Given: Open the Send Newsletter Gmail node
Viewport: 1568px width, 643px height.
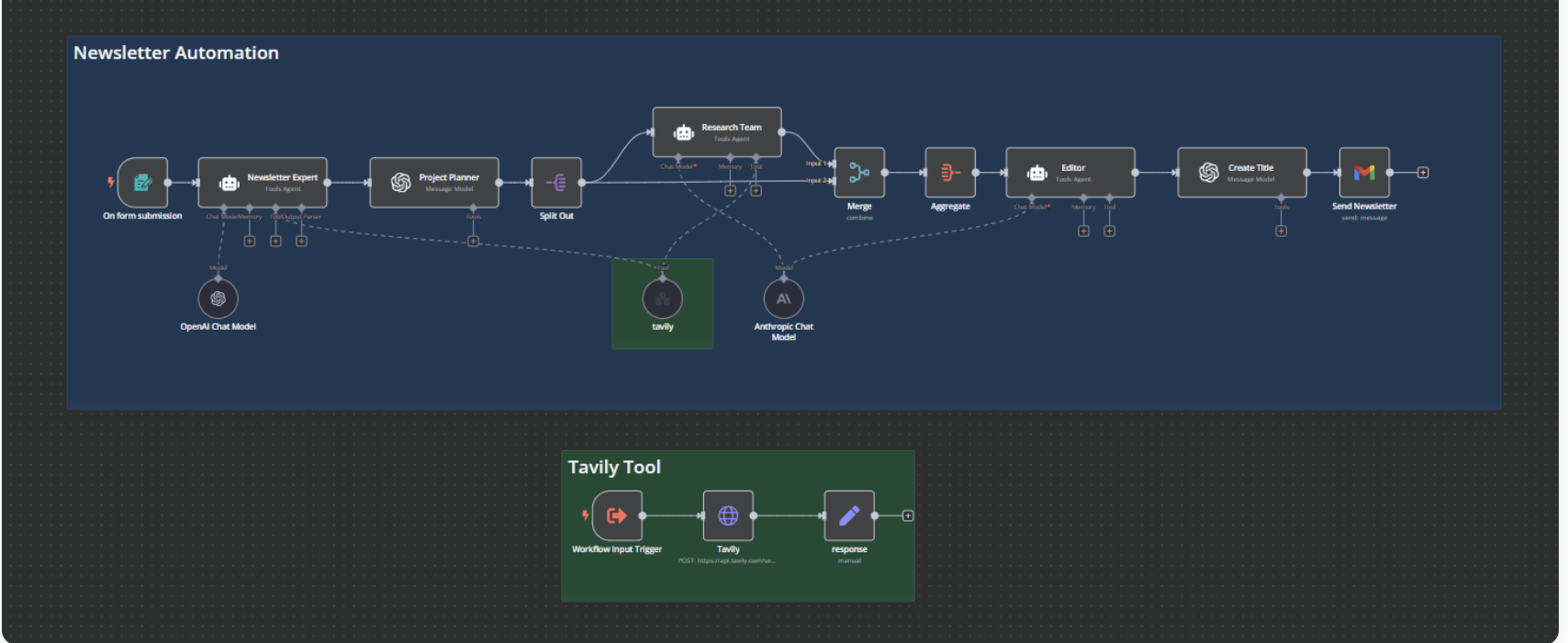Looking at the screenshot, I should coord(1364,173).
